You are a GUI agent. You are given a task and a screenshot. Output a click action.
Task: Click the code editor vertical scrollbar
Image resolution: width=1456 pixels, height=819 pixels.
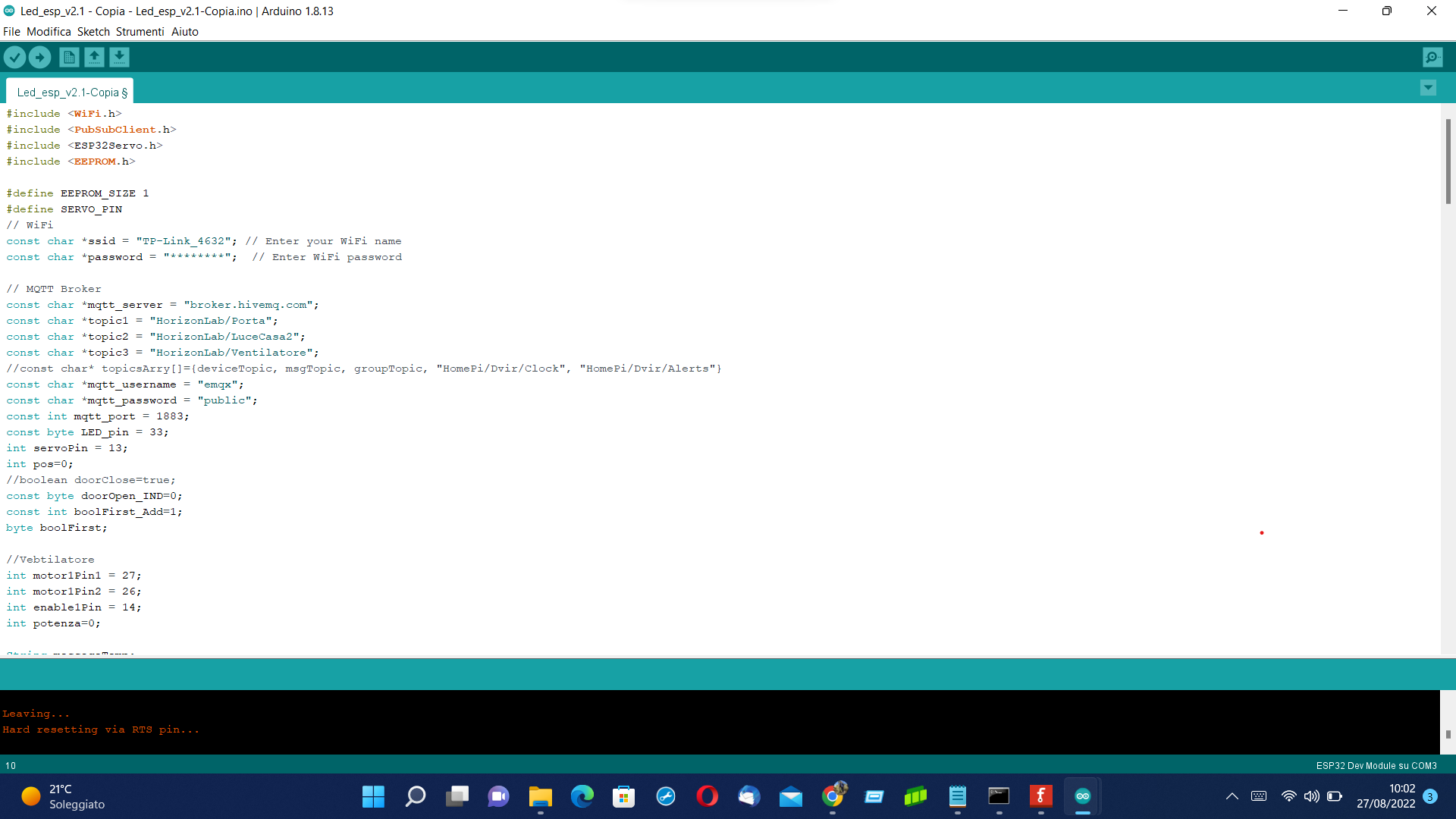(1448, 162)
